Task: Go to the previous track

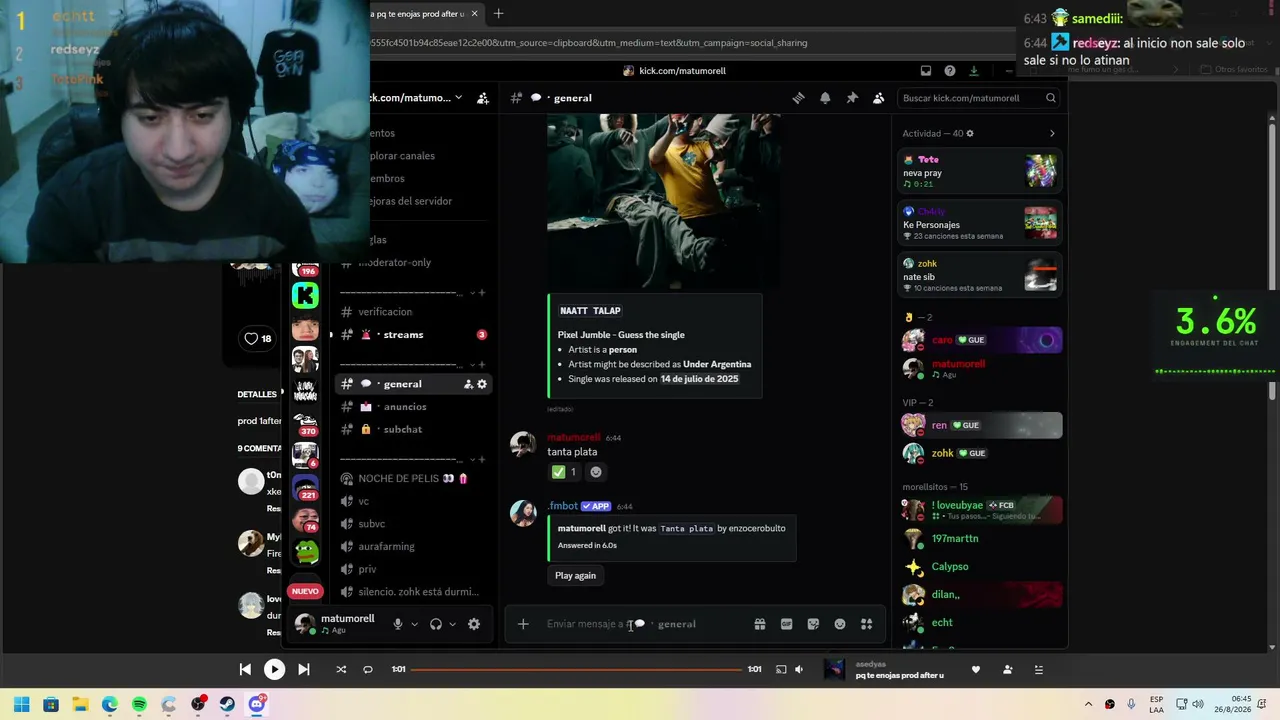Action: 245,669
